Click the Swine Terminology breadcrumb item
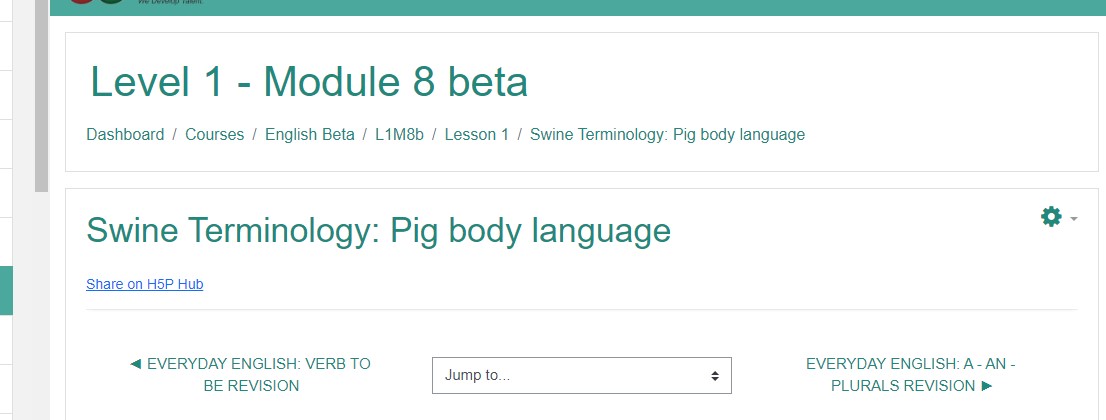1106x420 pixels. click(x=667, y=134)
